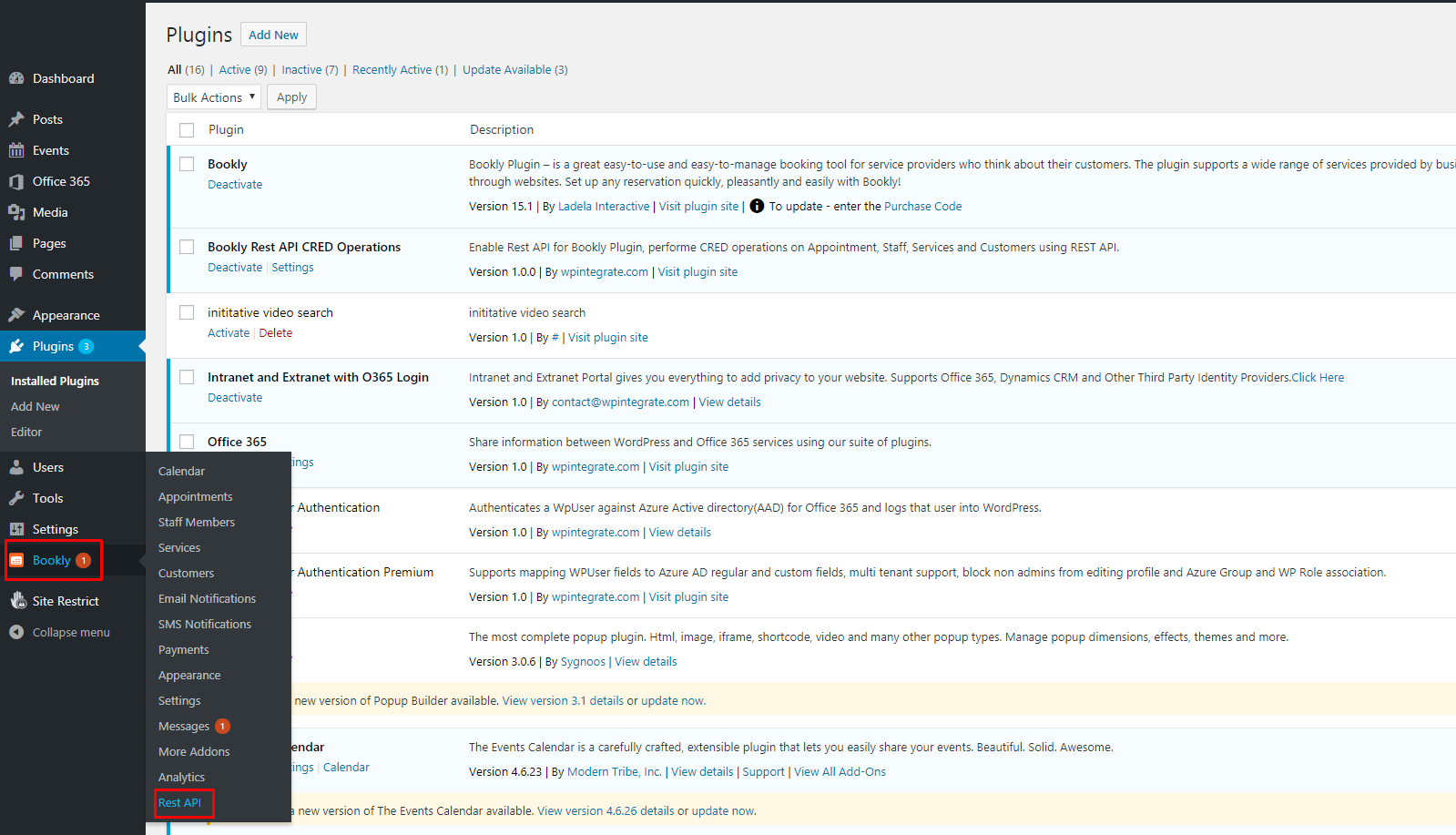Click the Site Restrict hand icon
This screenshot has height=835, width=1456.
pyautogui.click(x=18, y=601)
